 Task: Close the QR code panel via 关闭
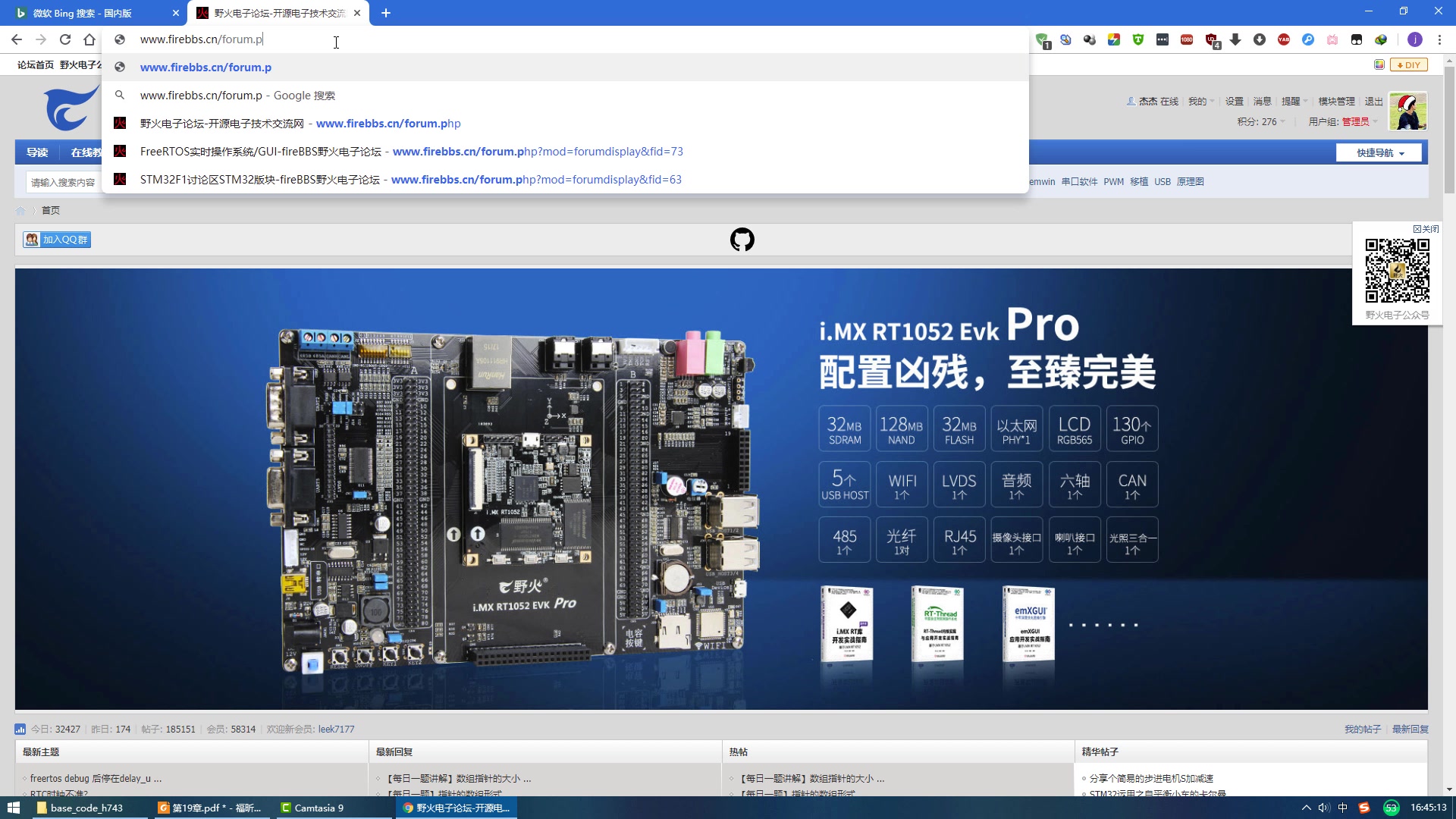pos(1426,229)
